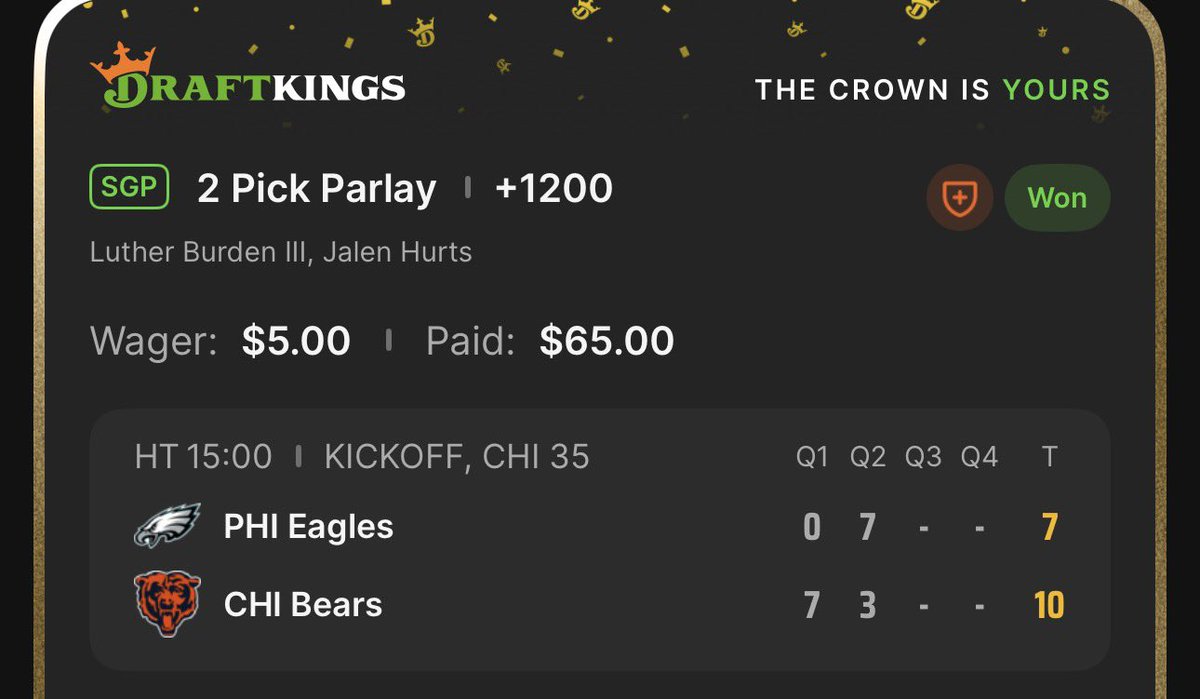1200x699 pixels.
Task: Click the Philadelphia Eagles team logo
Action: tap(167, 526)
